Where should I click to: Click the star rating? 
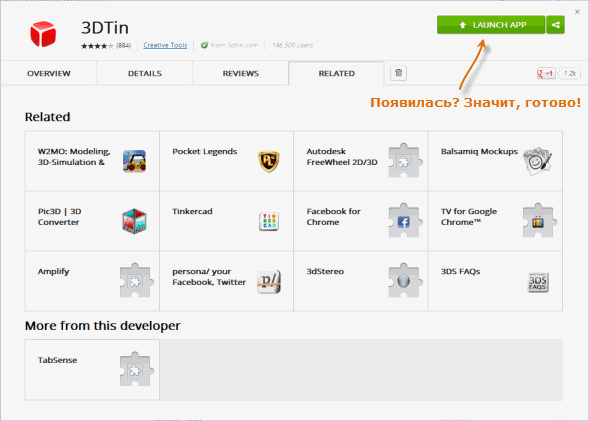pyautogui.click(x=97, y=46)
